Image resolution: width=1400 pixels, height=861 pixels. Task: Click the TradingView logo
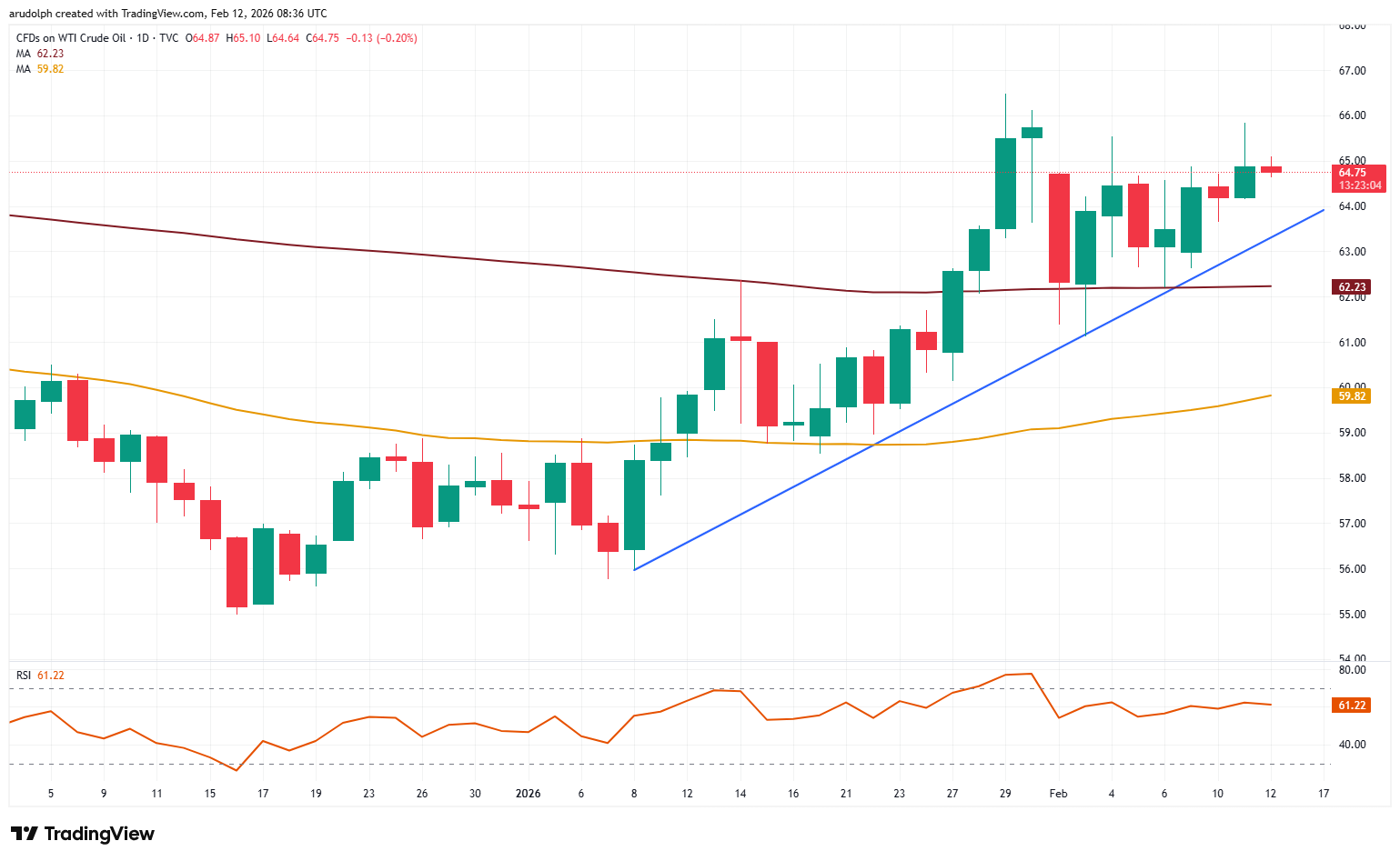pos(82,834)
